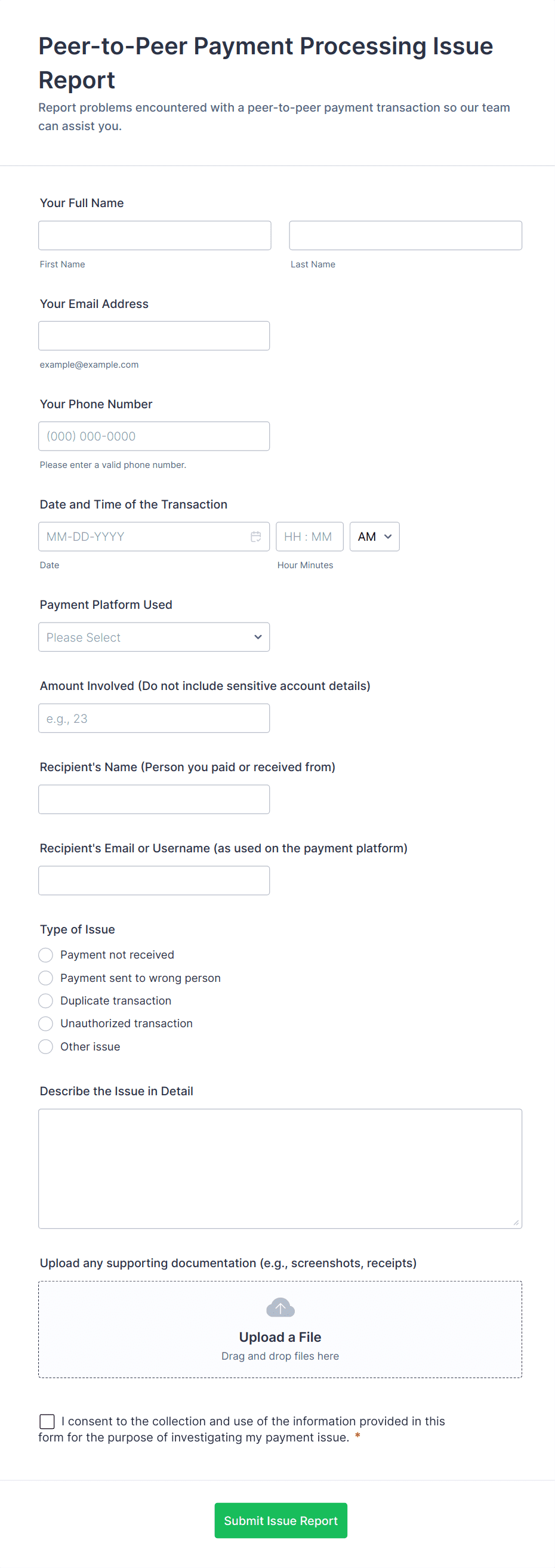Open the Payment Platform Used dropdown
Viewport: 555px width, 1568px height.
[154, 637]
